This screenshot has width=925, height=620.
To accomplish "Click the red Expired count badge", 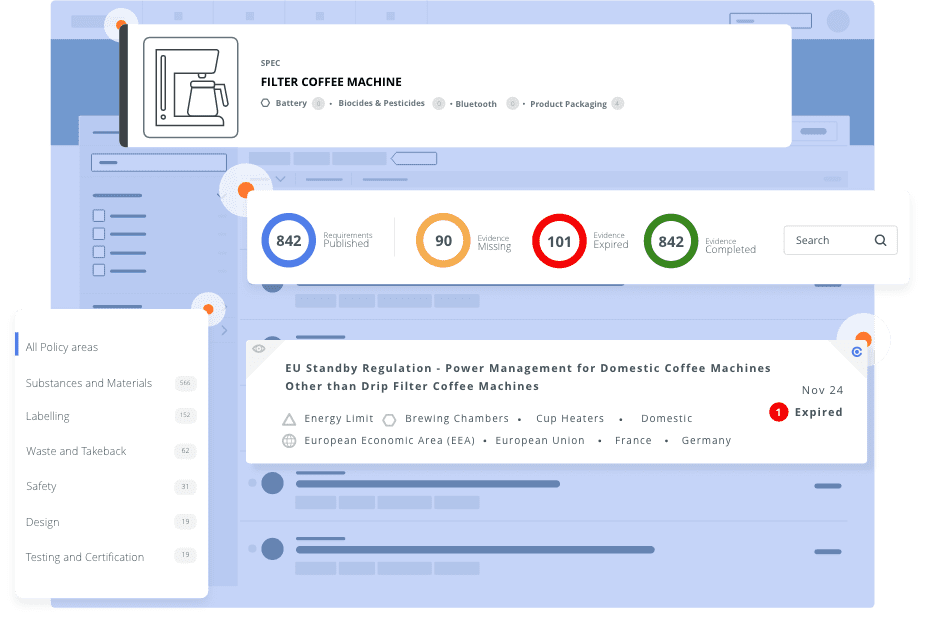I will [778, 412].
